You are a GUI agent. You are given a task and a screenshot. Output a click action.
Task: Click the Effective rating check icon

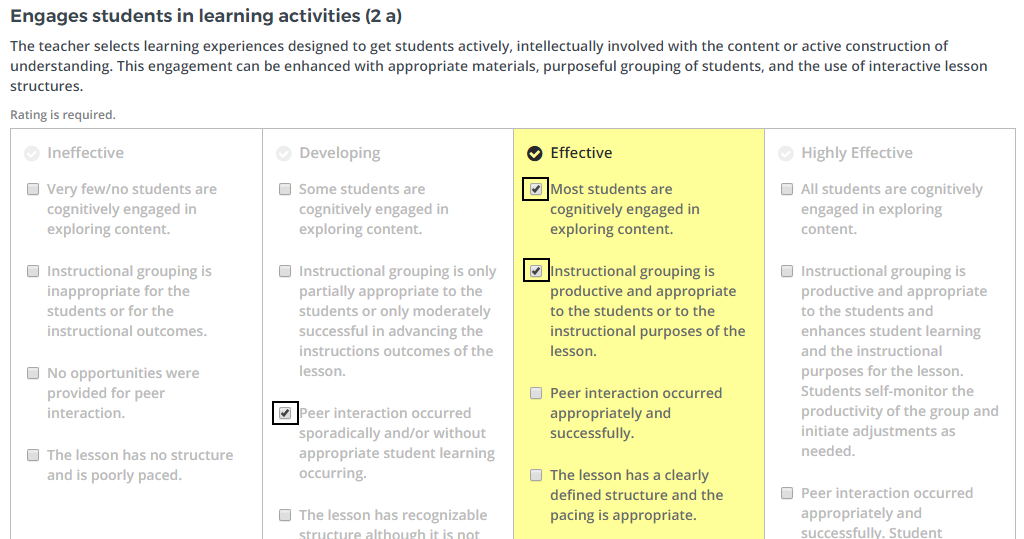point(535,153)
